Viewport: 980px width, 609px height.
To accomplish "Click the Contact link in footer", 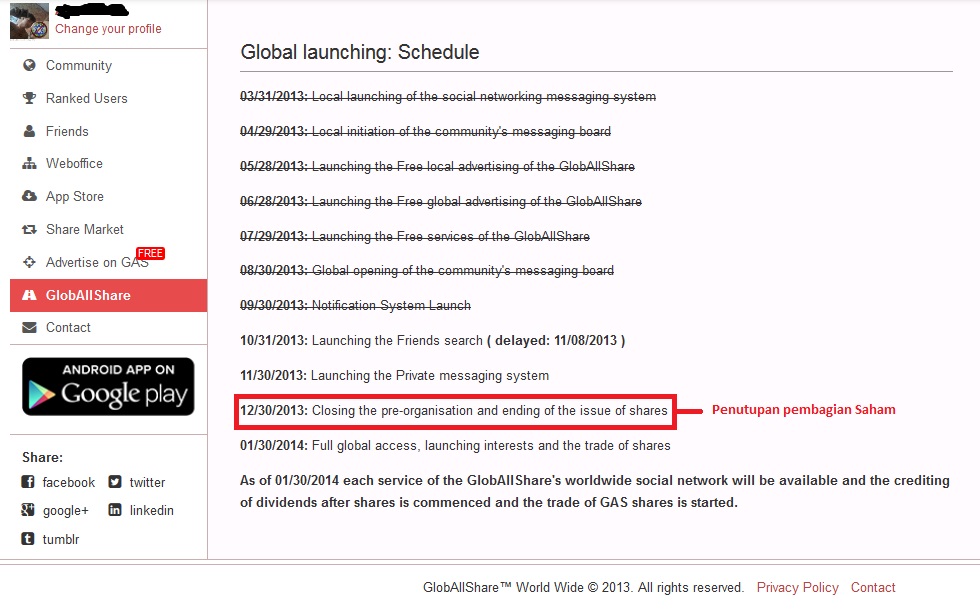I will pyautogui.click(x=873, y=588).
